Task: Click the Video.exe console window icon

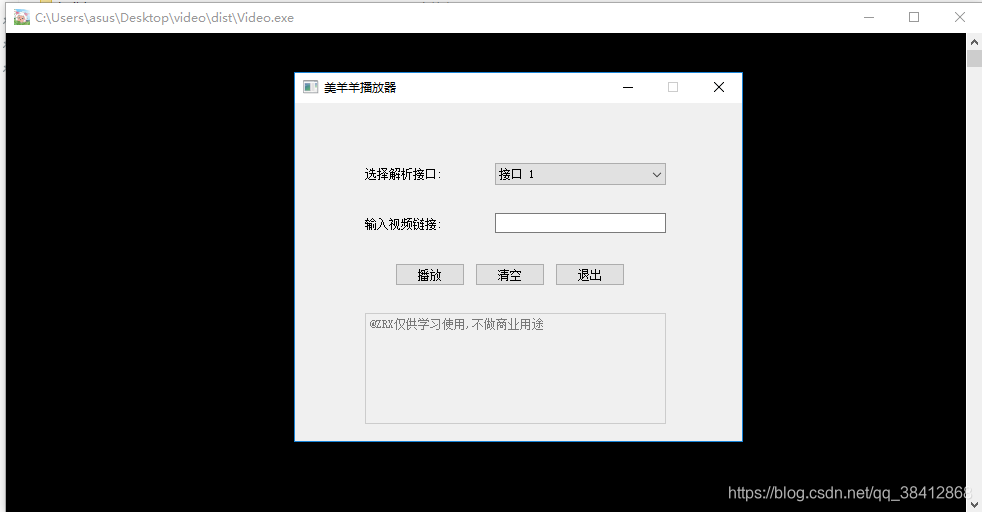Action: point(22,18)
